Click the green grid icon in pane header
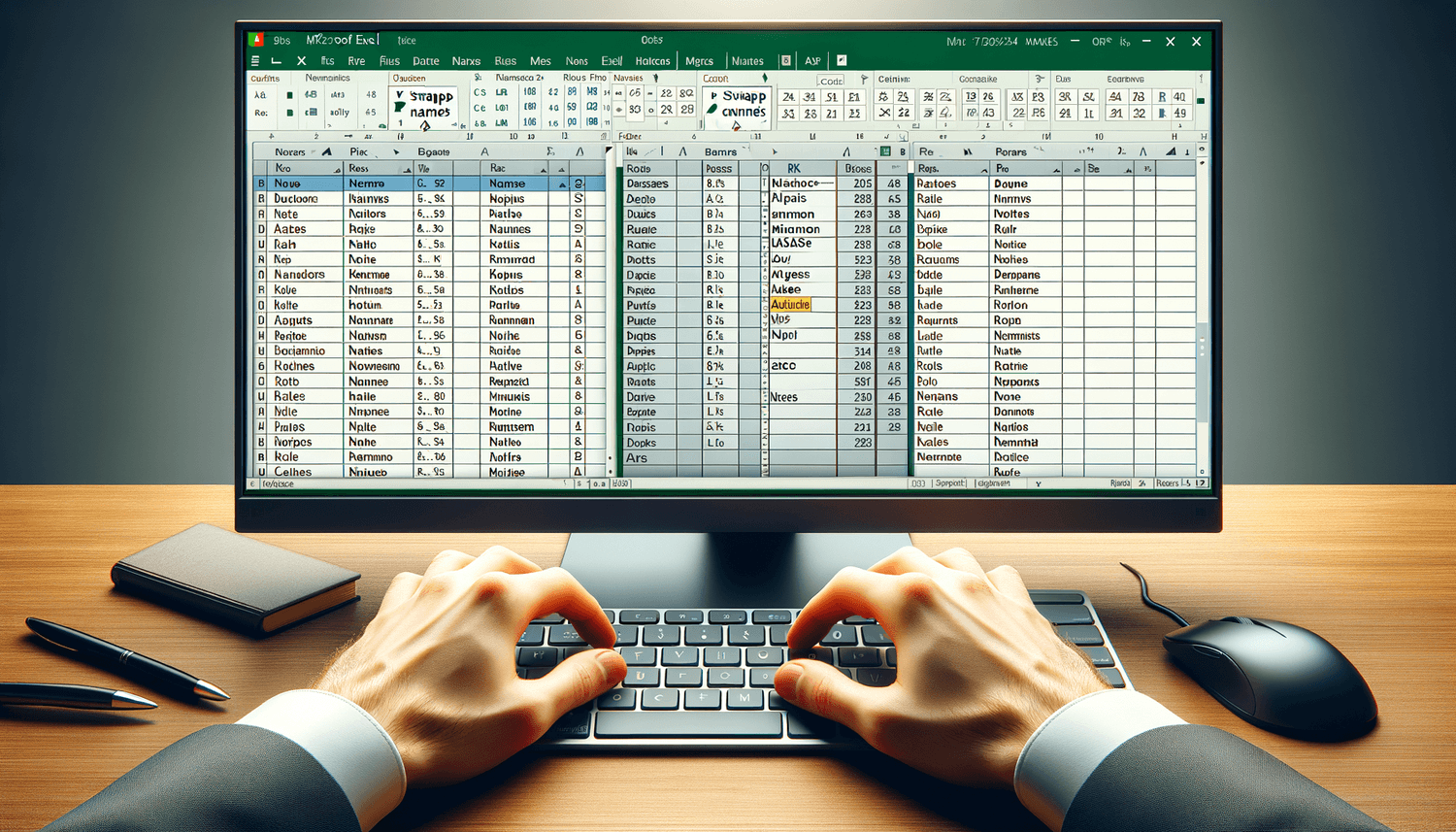Screen dimensions: 1456x832 coord(885,151)
